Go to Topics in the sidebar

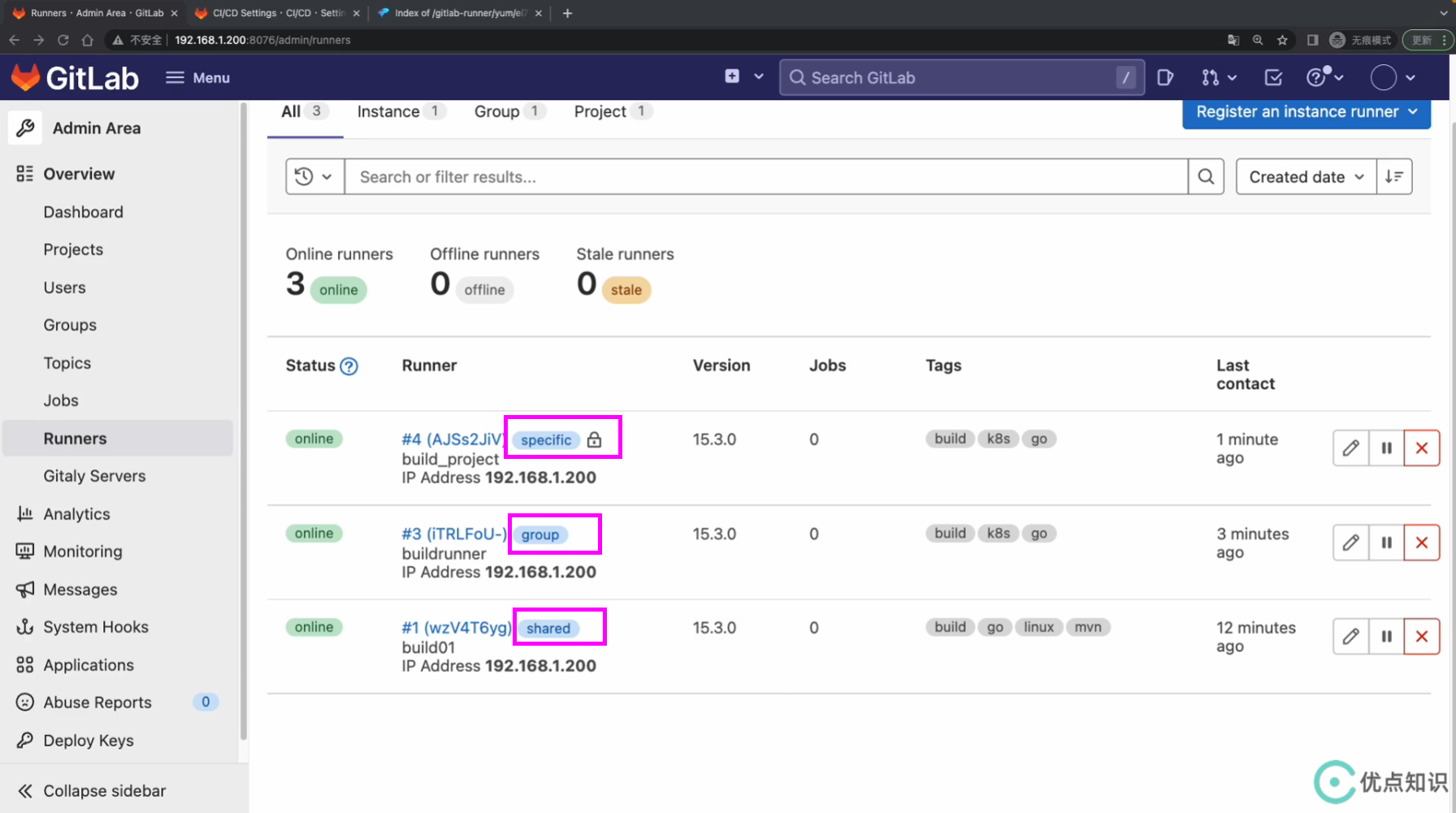[67, 363]
